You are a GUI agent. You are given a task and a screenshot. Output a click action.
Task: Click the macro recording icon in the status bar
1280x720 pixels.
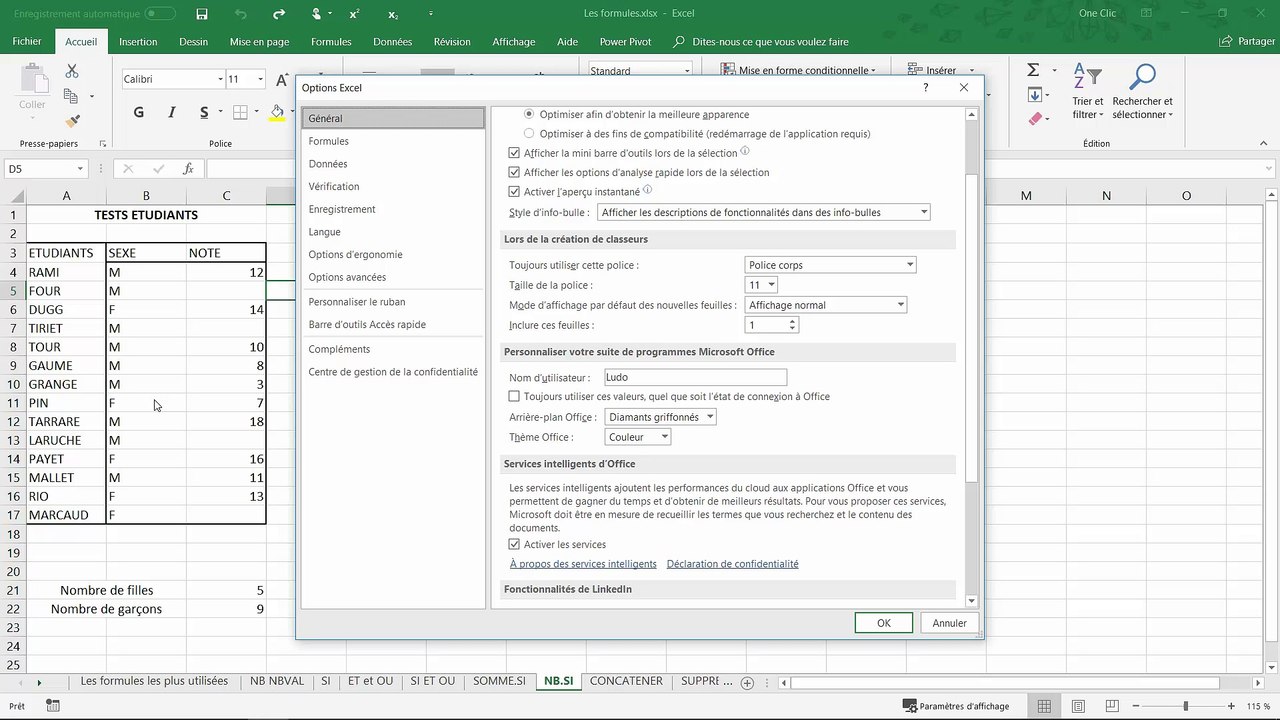tap(52, 706)
